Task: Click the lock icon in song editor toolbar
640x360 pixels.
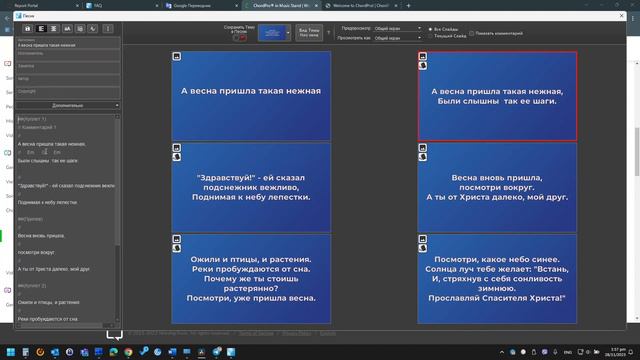Action: [27, 29]
